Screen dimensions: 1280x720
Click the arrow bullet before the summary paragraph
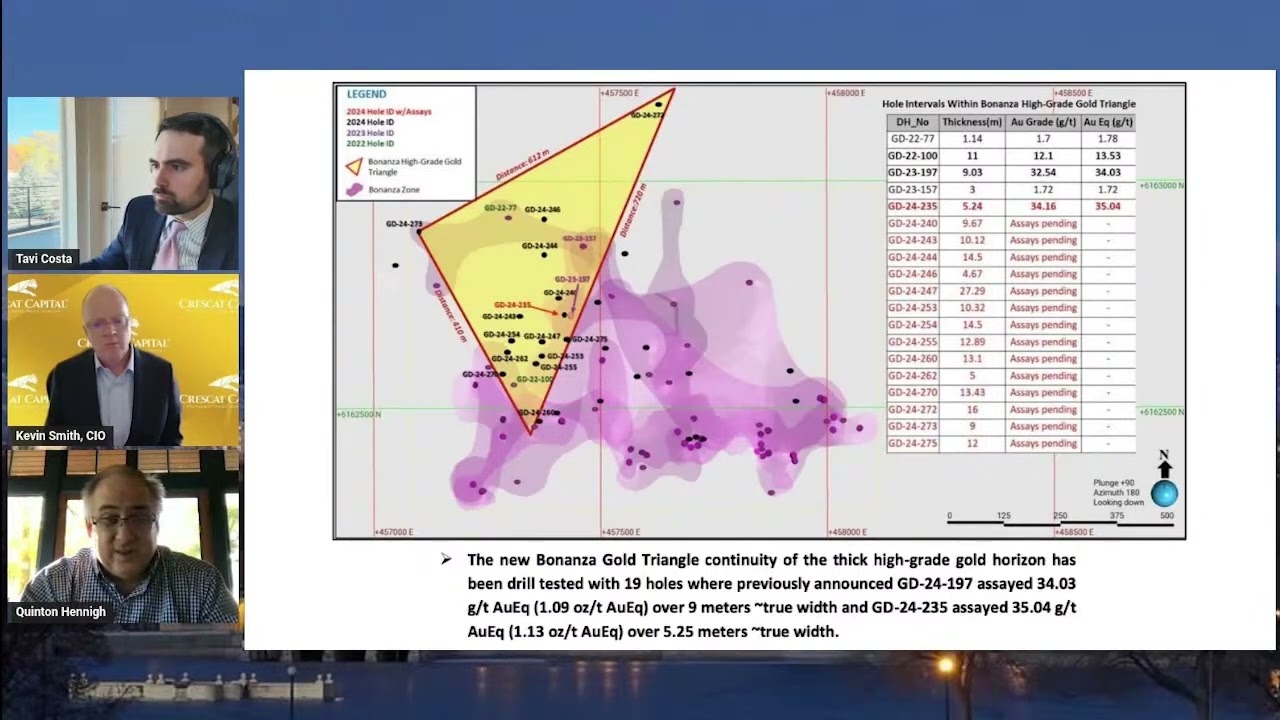(446, 559)
